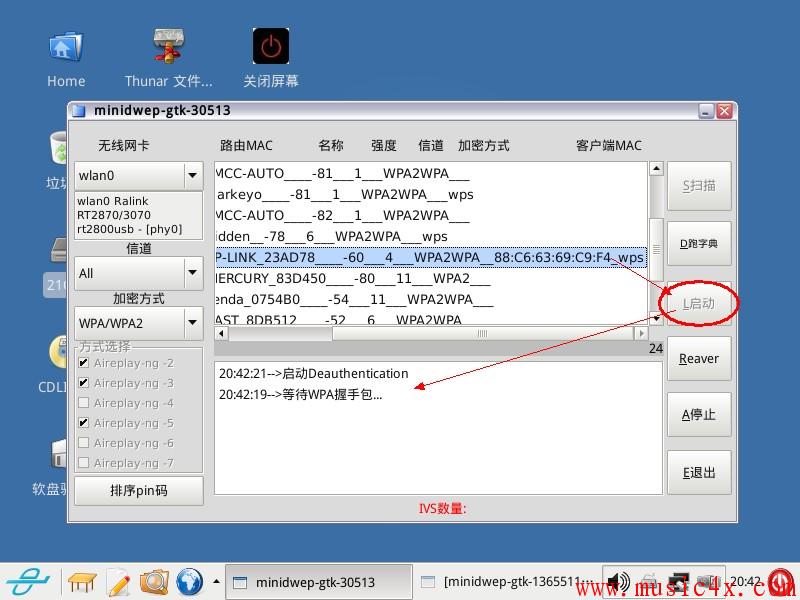Screen dimensions: 800x600
Task: Click the horizontal scroll-left arrow of network list
Action: [221, 334]
